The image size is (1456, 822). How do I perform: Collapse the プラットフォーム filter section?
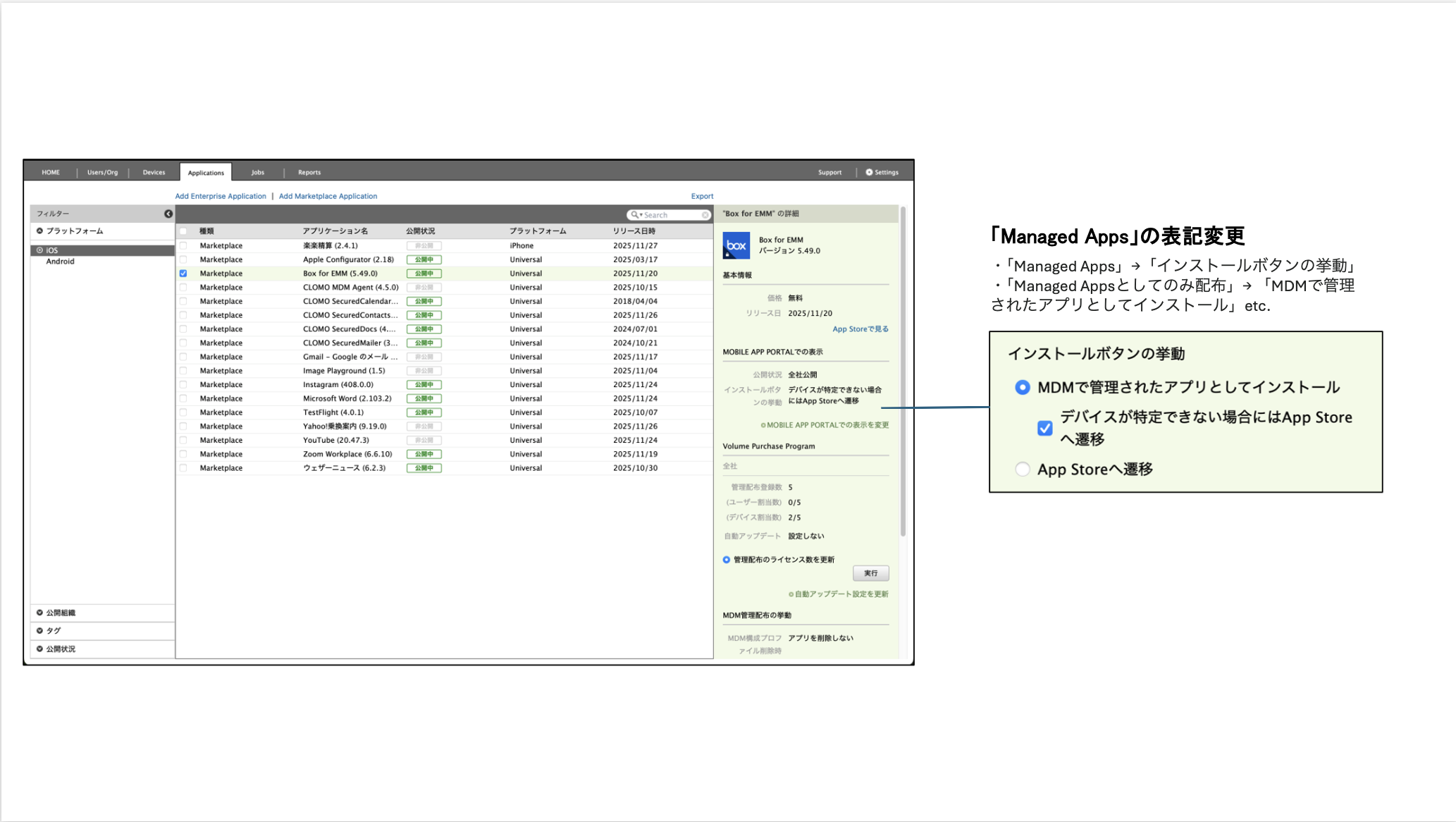[40, 231]
